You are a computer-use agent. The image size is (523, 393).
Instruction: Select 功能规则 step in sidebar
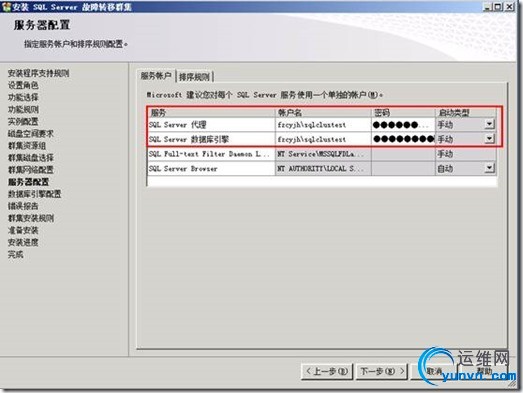pos(23,109)
